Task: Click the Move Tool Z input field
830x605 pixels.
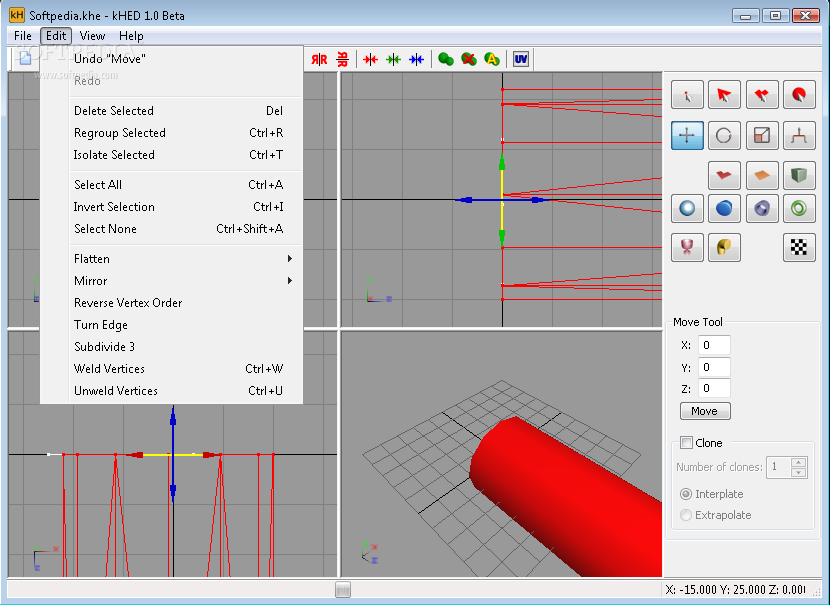Action: pyautogui.click(x=714, y=388)
